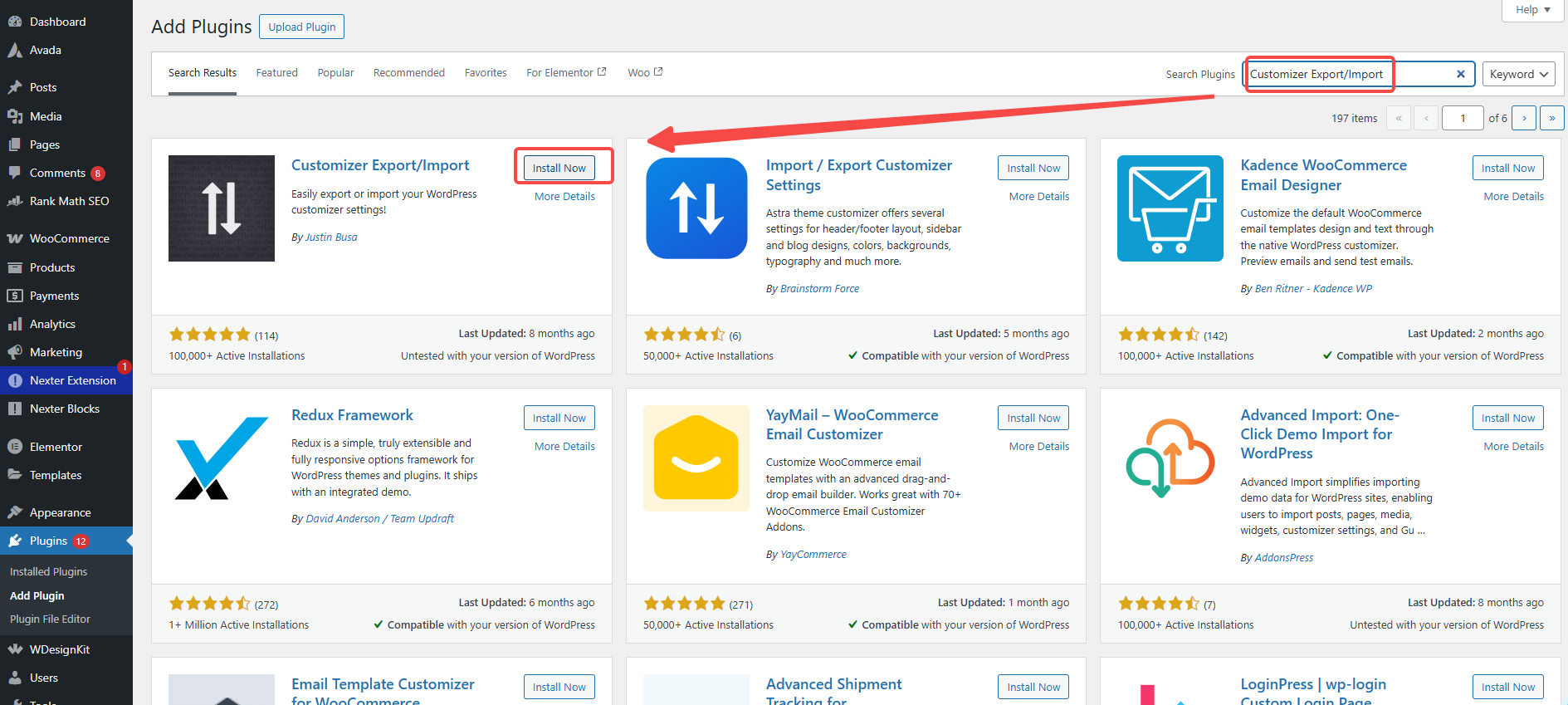Jump to the last results page
1568x705 pixels.
pyautogui.click(x=1551, y=118)
